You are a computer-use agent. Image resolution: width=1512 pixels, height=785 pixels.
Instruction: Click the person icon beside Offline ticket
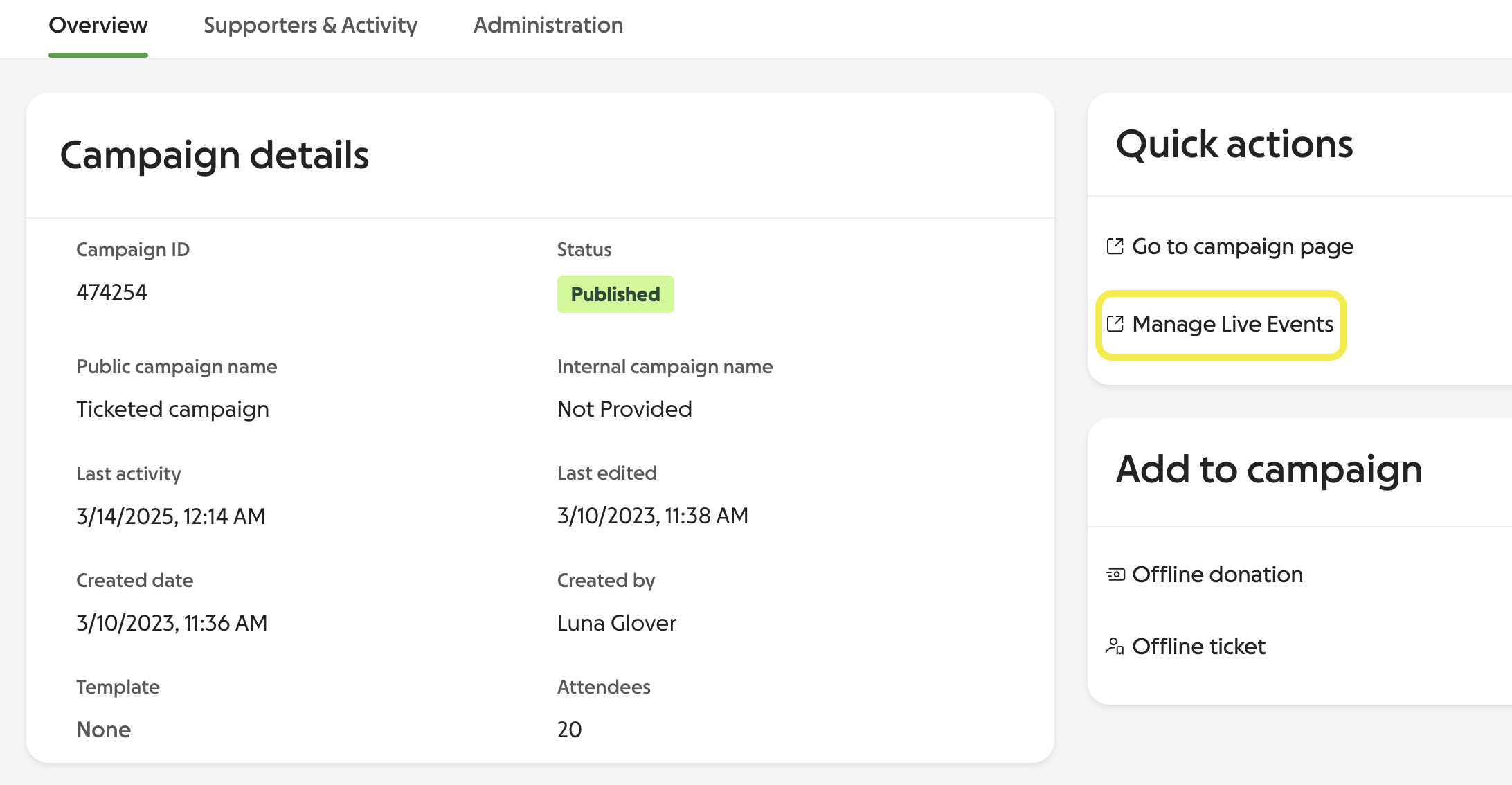(1115, 647)
